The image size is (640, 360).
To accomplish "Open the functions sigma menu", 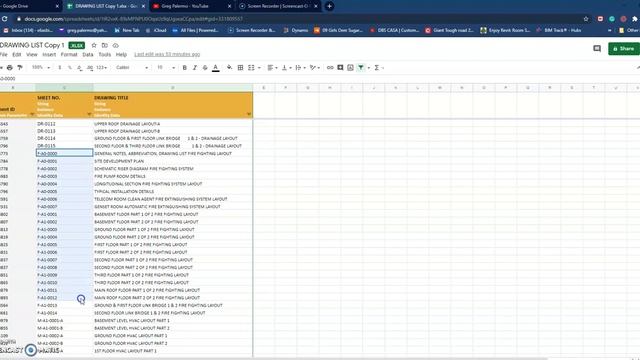I will 377,67.
